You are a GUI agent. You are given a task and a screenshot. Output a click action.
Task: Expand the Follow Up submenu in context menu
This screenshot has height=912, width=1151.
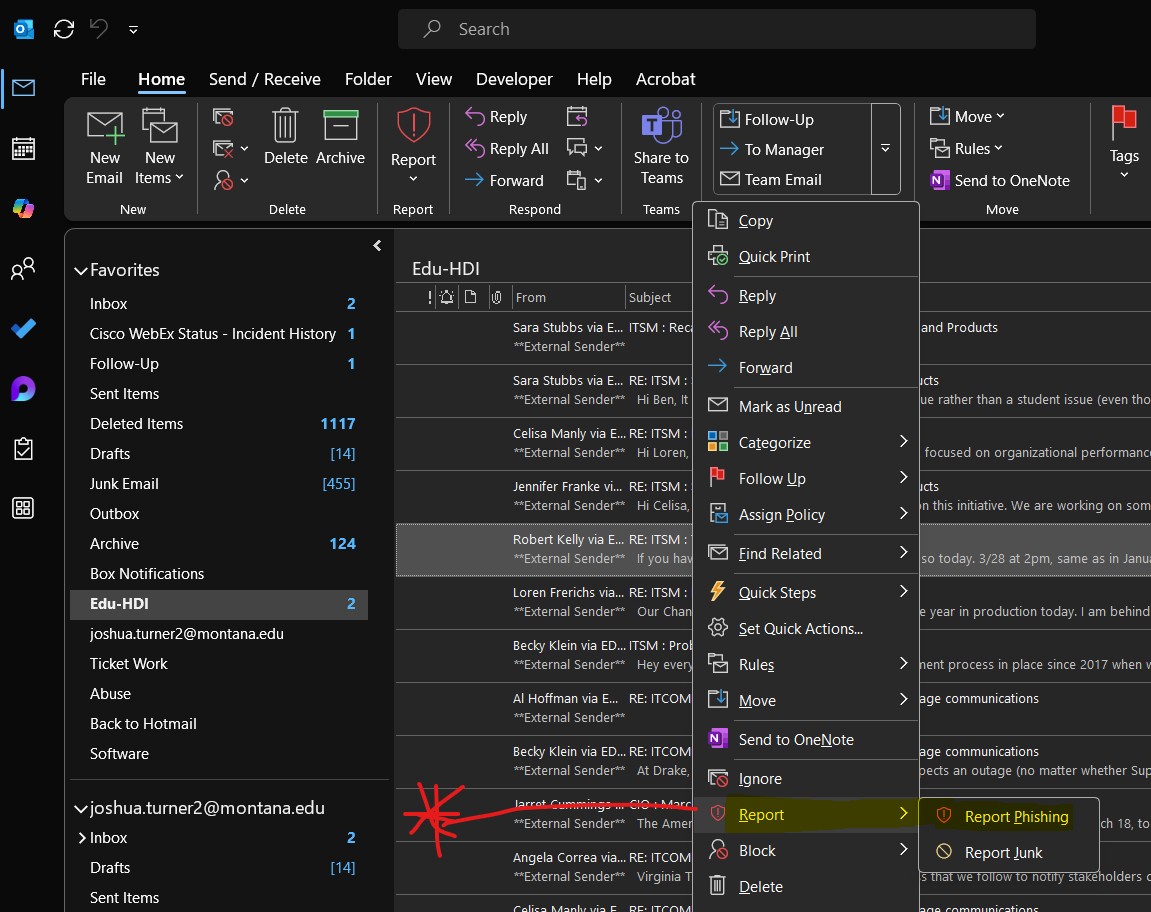click(805, 479)
